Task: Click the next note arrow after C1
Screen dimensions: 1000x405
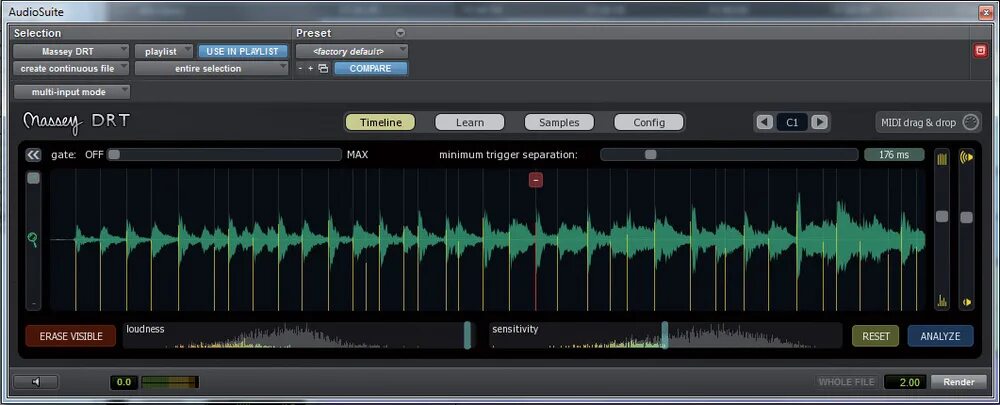Action: (820, 122)
